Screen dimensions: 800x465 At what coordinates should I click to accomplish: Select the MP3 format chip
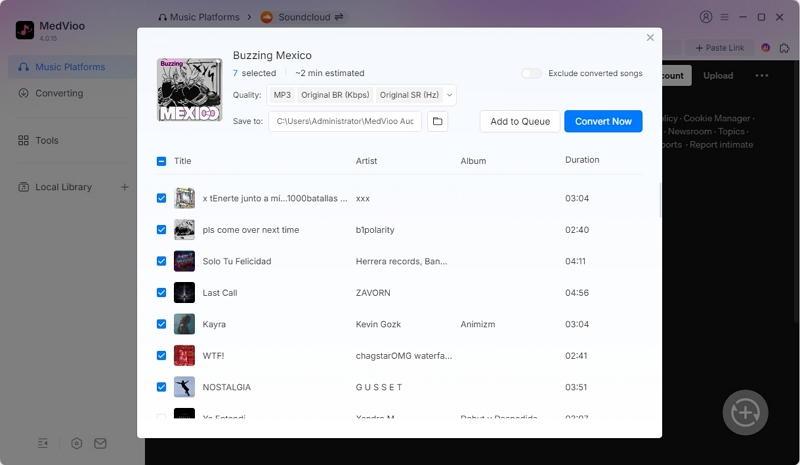point(282,95)
